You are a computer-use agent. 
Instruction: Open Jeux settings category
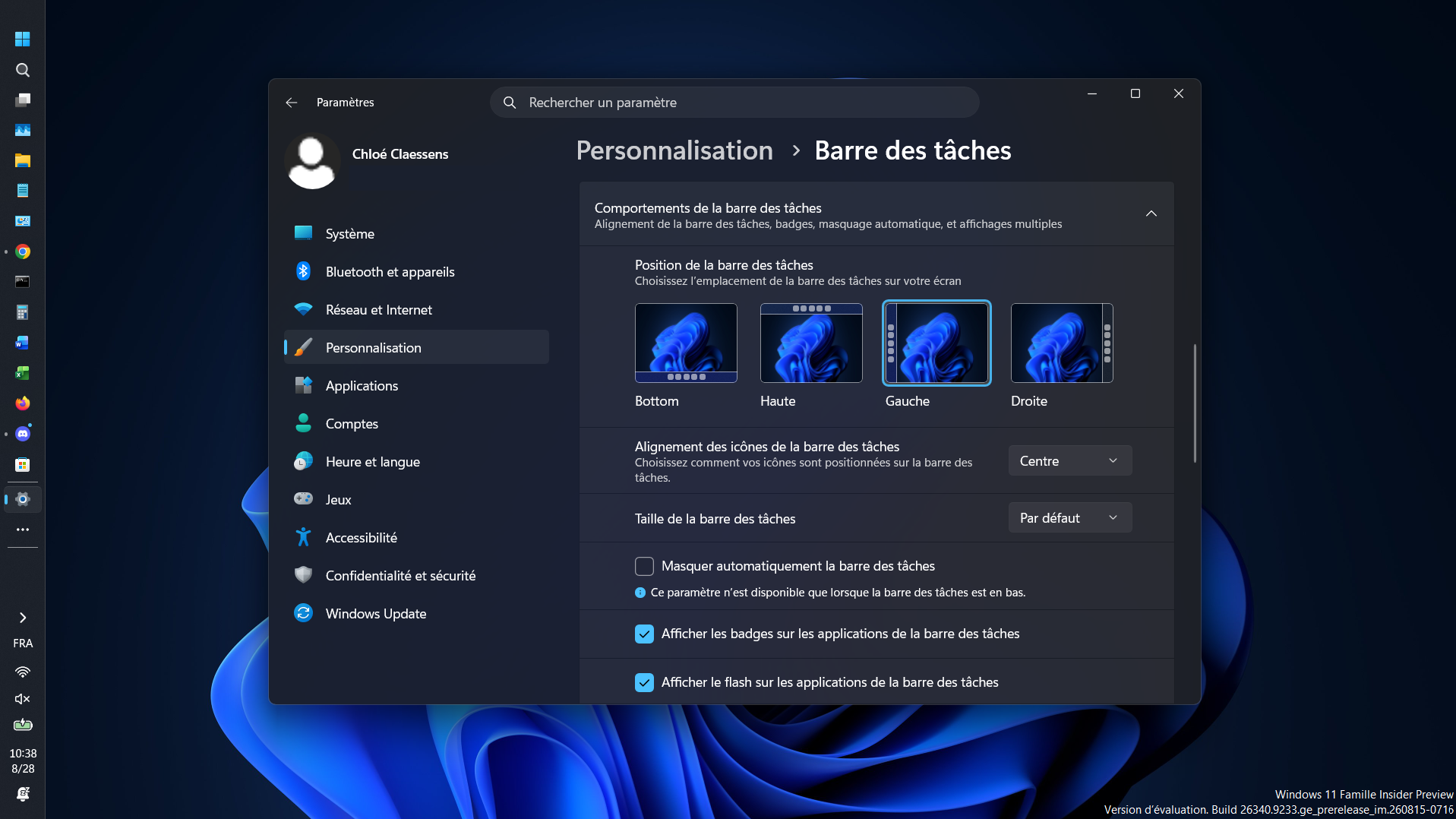click(x=416, y=499)
